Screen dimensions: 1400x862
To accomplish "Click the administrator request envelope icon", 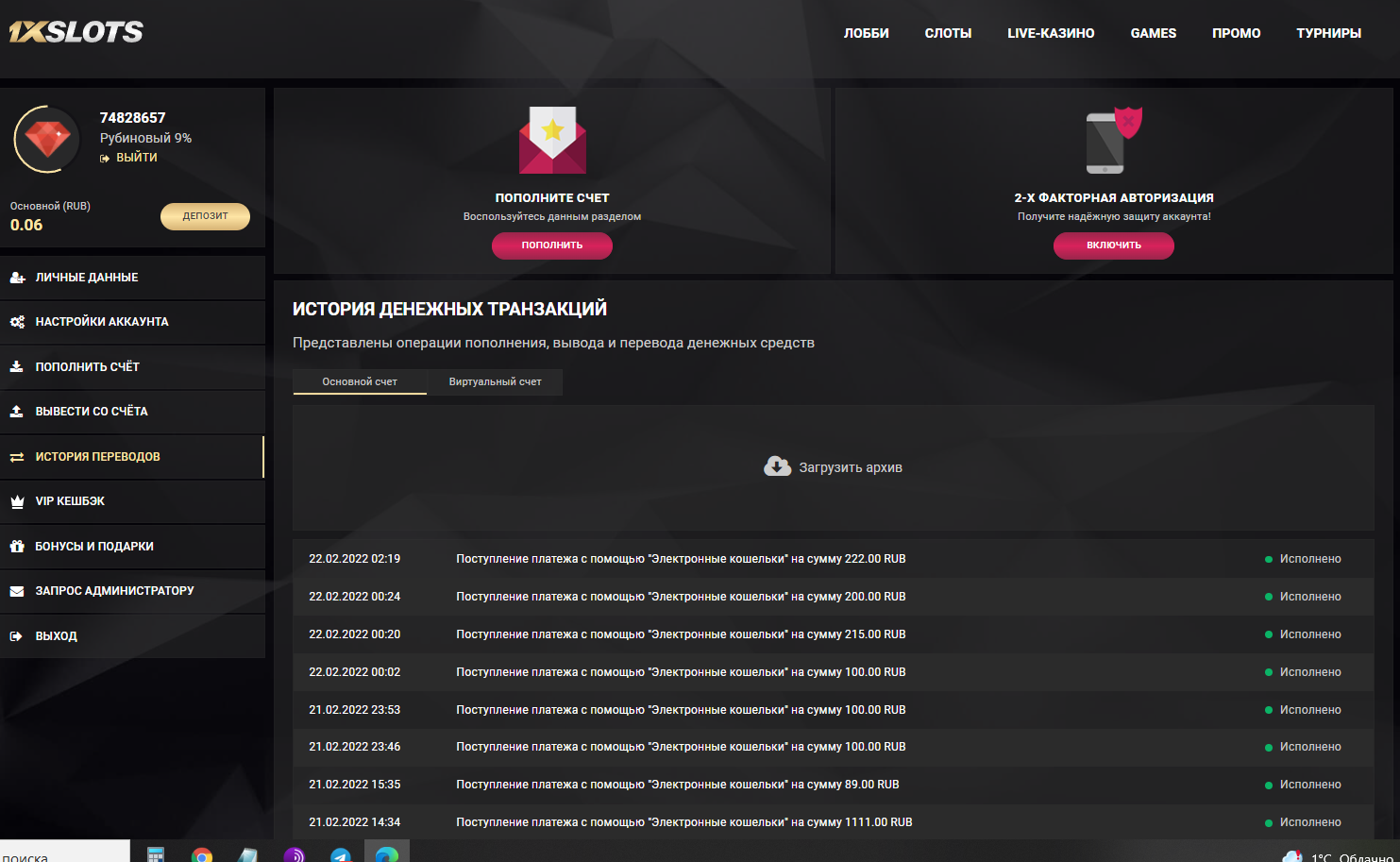I will pyautogui.click(x=17, y=591).
